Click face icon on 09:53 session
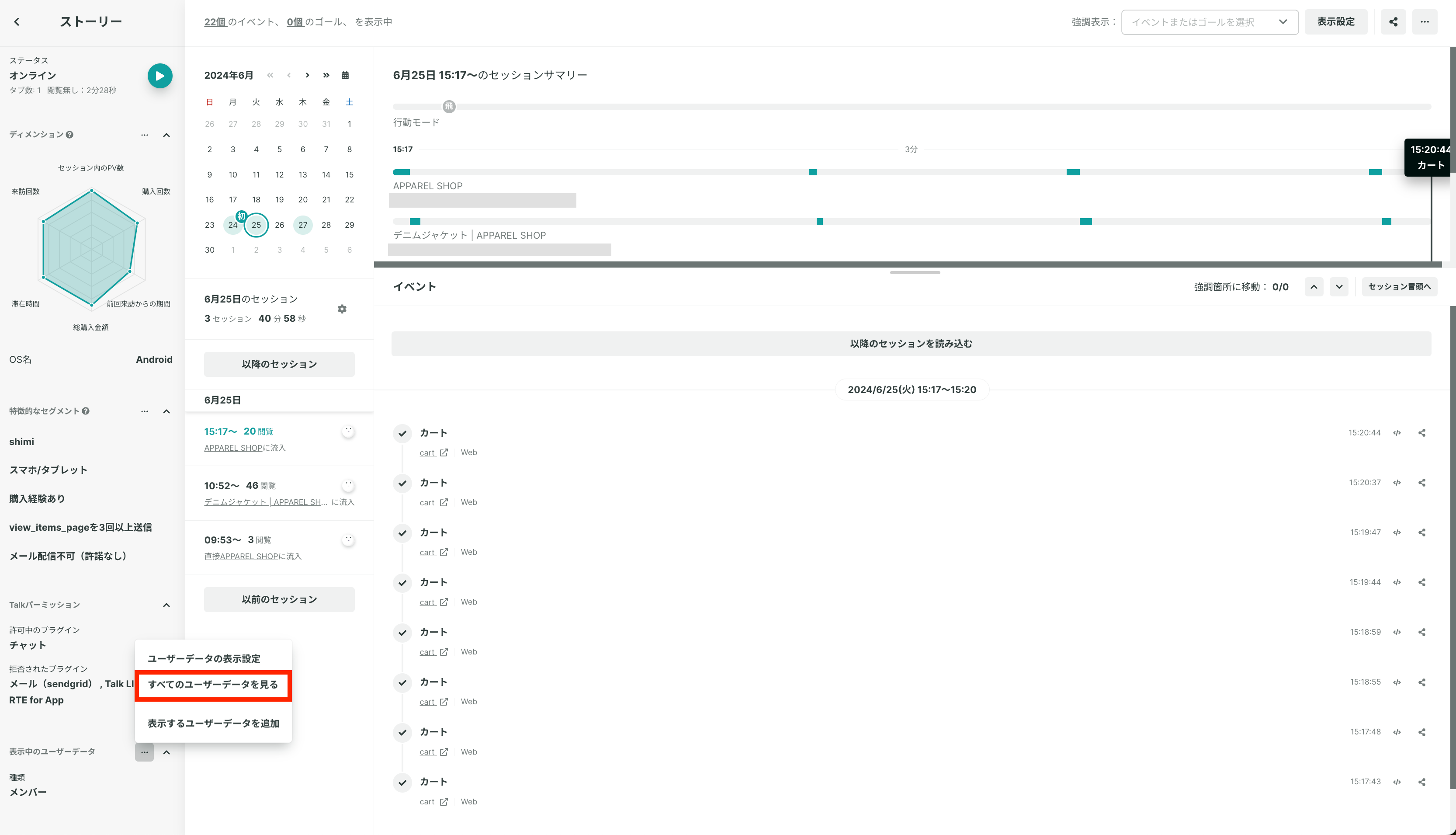1456x835 pixels. point(348,539)
